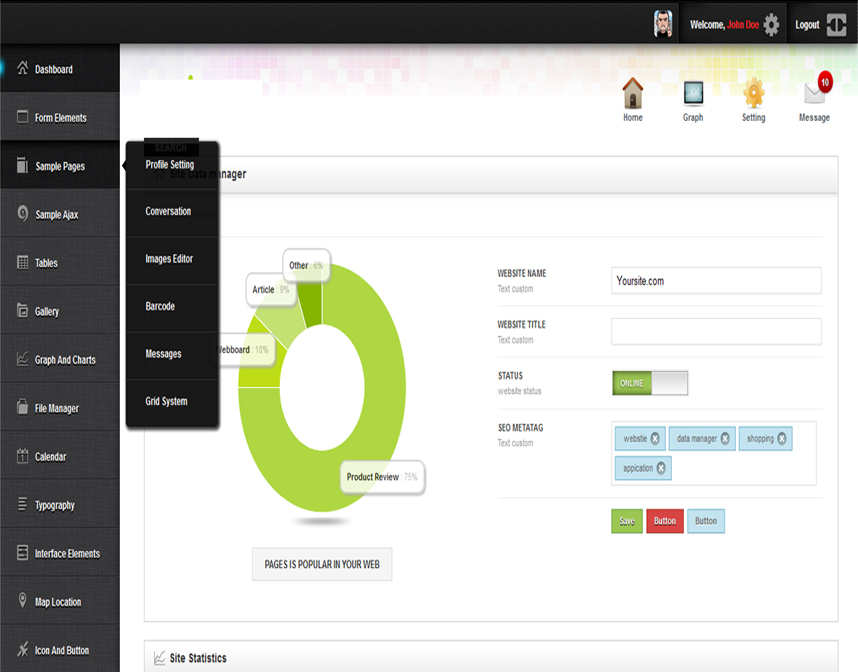Open the Dashboard sidebar item
Viewport: 858px width, 672px height.
tap(60, 68)
